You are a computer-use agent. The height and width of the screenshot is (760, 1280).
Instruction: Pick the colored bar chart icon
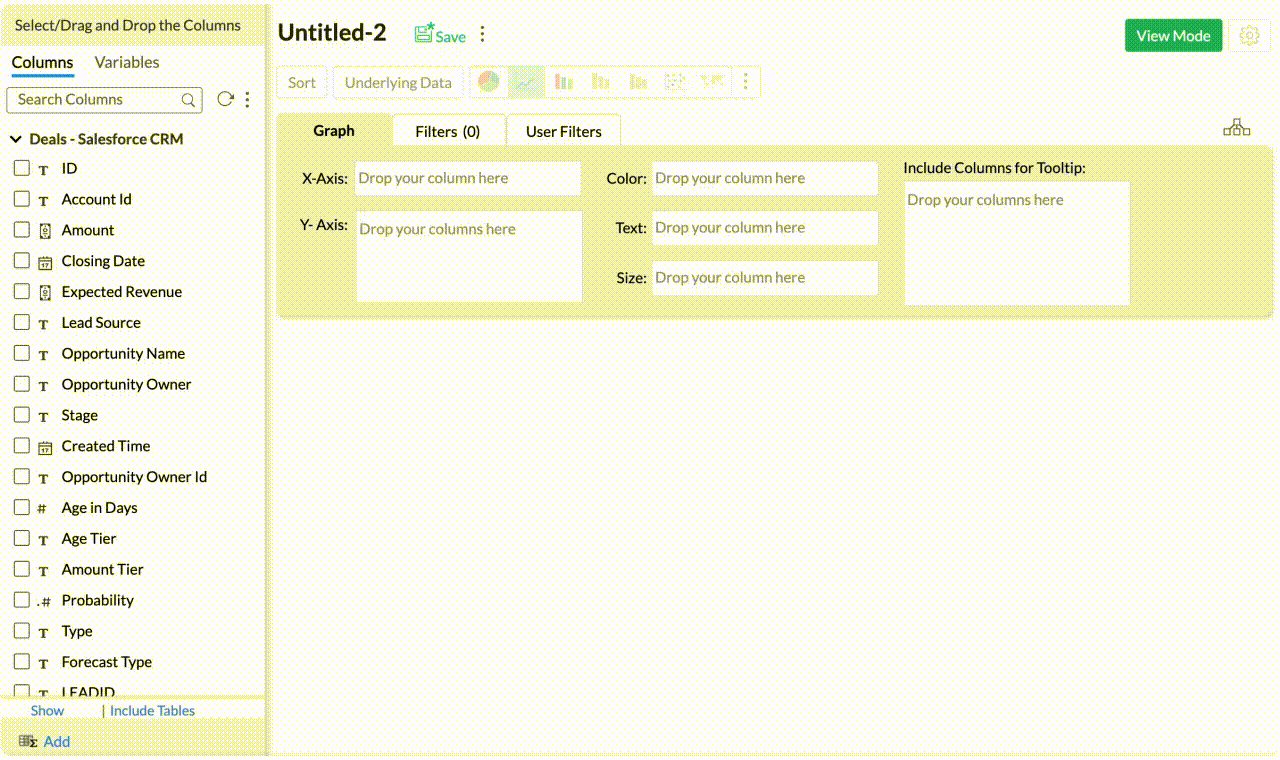(564, 82)
